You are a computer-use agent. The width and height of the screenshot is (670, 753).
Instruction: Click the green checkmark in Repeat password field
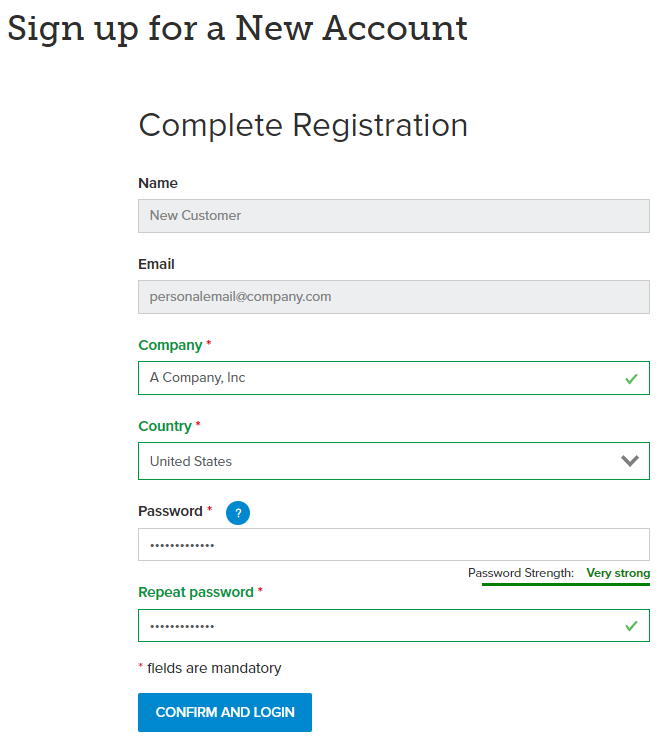point(631,626)
